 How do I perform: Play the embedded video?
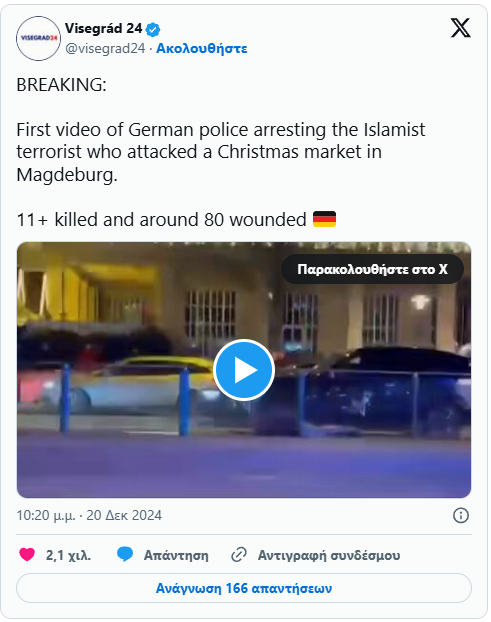(244, 370)
